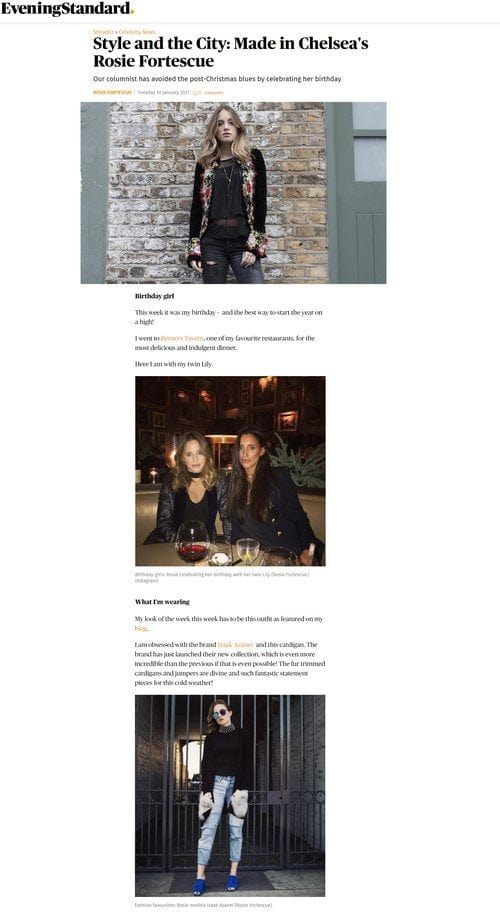
Task: Click the What I'm wearing subheading
Action: 162,602
